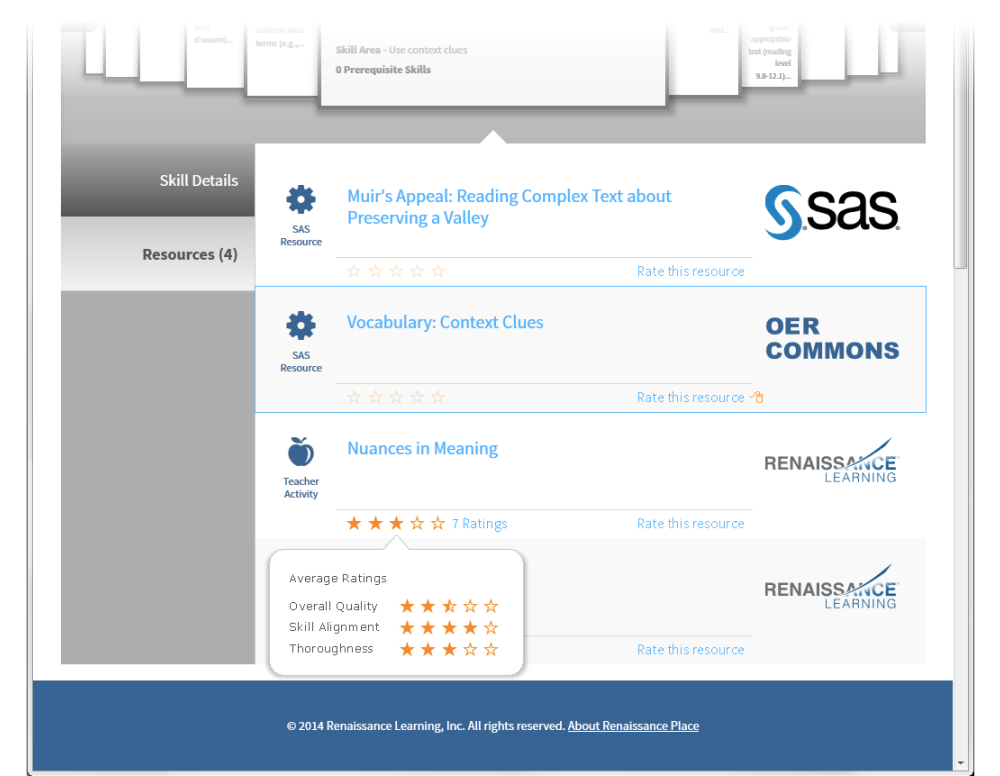Image resolution: width=1000 pixels, height=776 pixels.
Task: Rate this resource for Nuances in Meaning
Action: click(x=690, y=523)
